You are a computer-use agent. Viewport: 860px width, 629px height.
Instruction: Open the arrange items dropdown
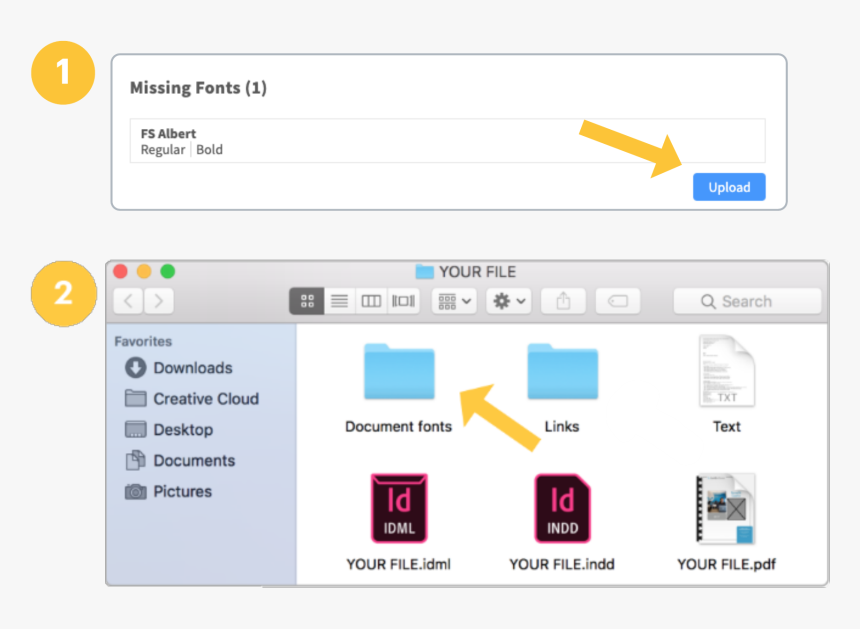454,301
